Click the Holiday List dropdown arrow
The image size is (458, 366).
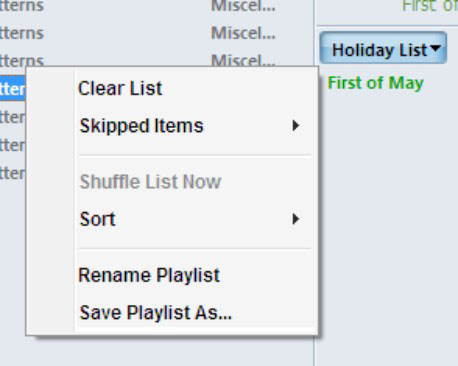pyautogui.click(x=435, y=48)
